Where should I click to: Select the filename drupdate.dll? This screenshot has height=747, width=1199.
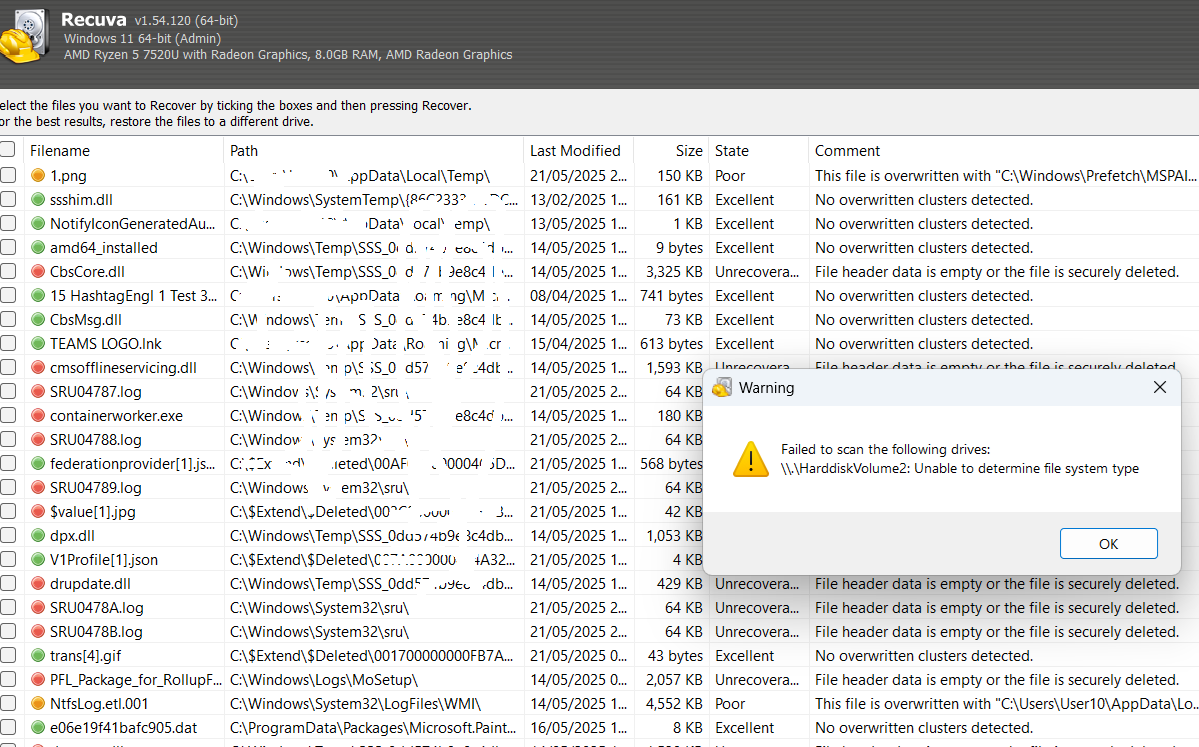(x=90, y=583)
